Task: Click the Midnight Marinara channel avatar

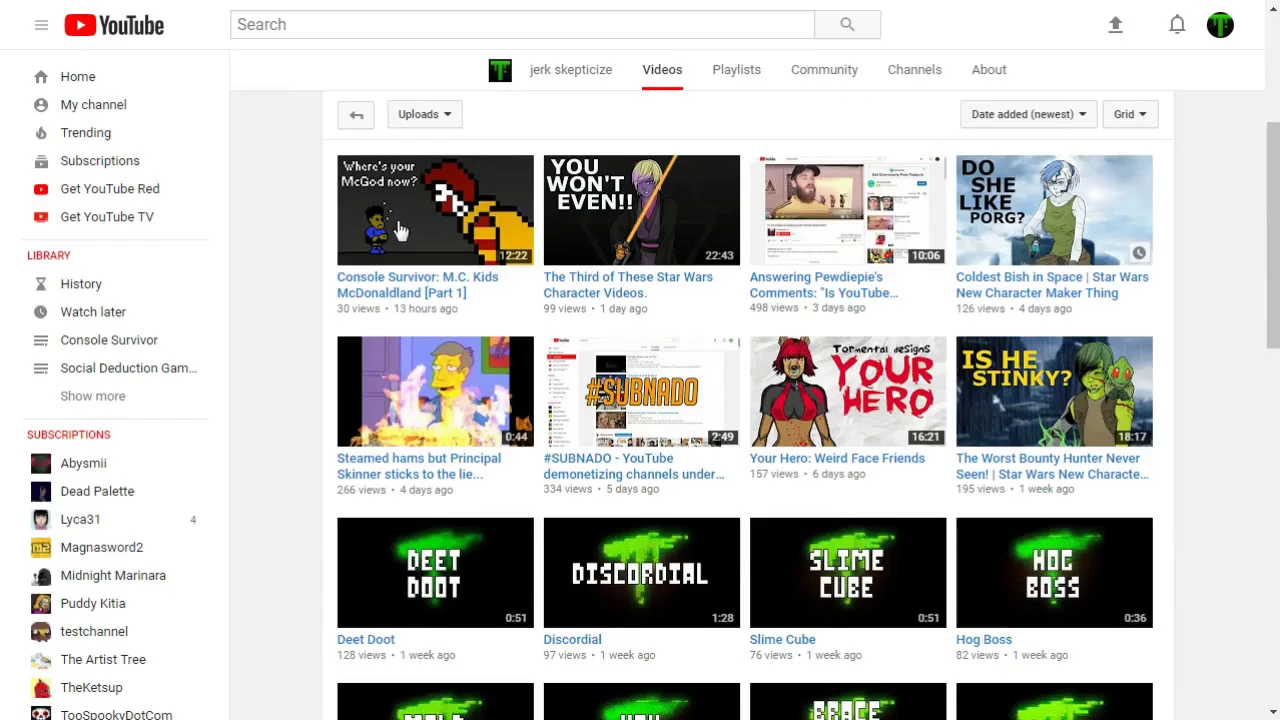Action: tap(41, 575)
